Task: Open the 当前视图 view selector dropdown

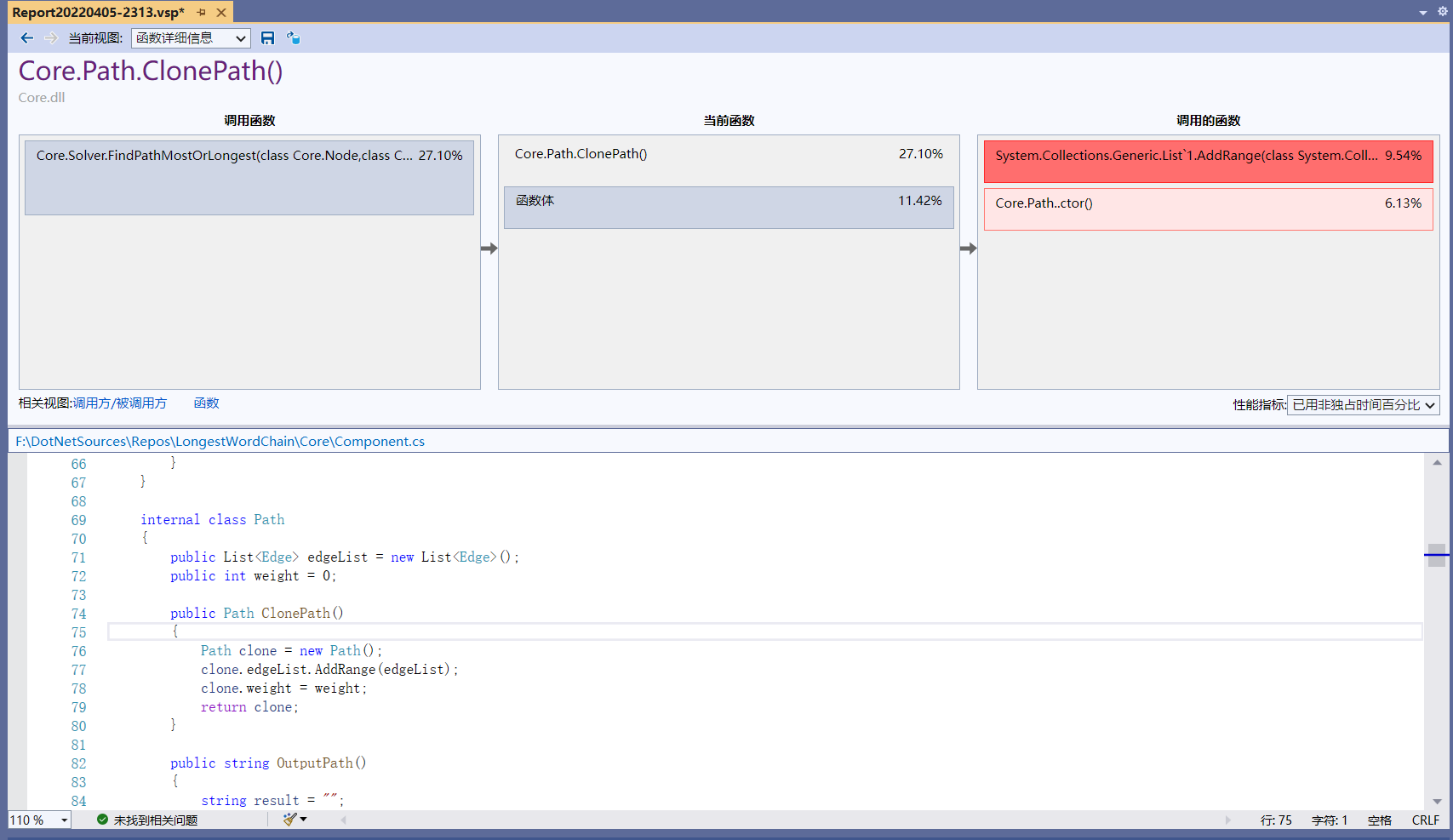Action: click(x=191, y=38)
